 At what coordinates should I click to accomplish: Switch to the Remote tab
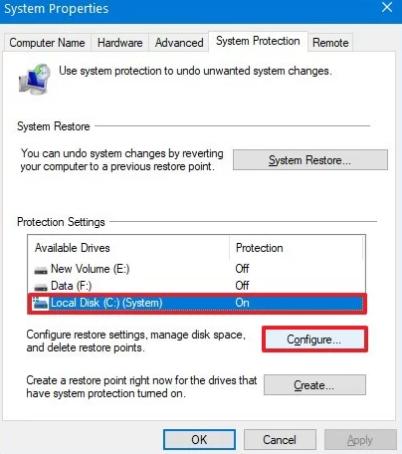pyautogui.click(x=330, y=43)
